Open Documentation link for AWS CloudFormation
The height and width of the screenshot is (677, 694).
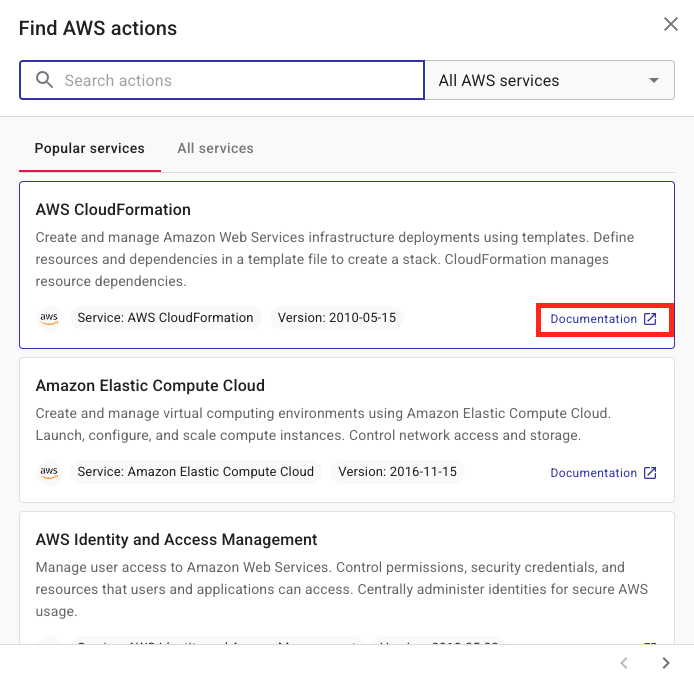(603, 319)
